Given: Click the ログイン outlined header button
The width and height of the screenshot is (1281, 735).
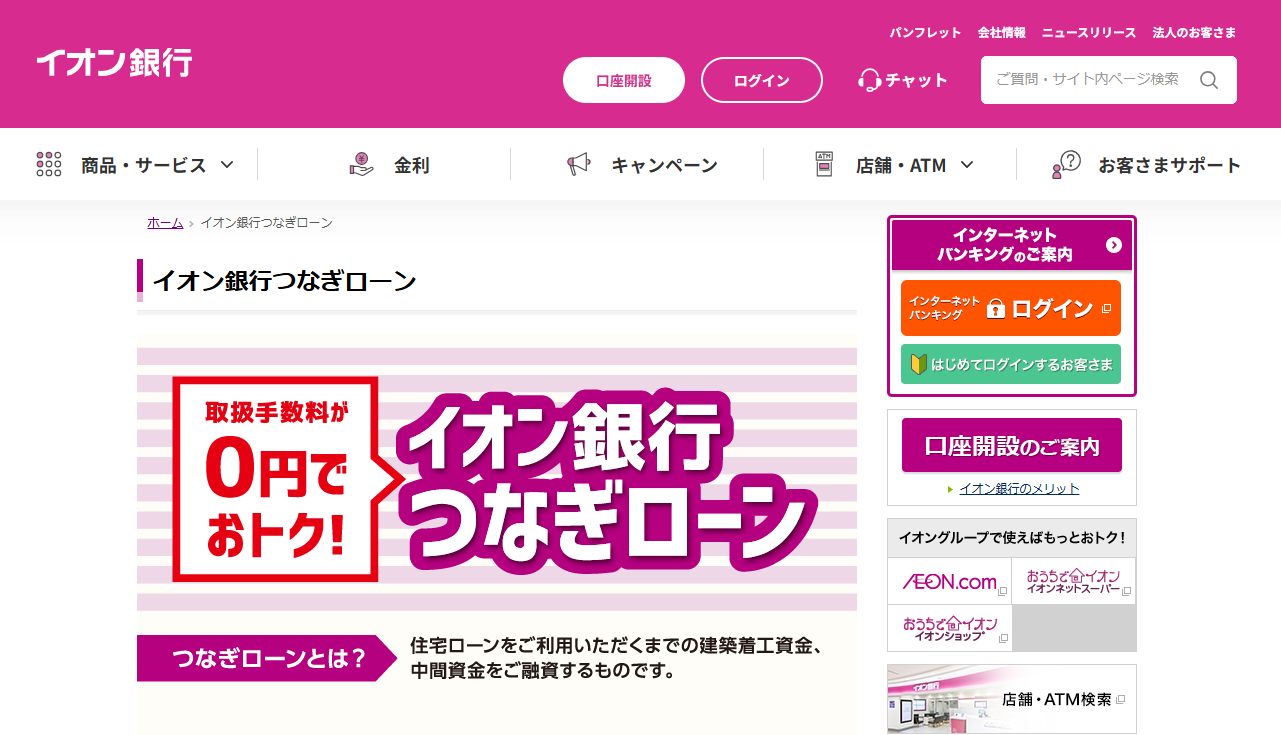Looking at the screenshot, I should pos(762,80).
